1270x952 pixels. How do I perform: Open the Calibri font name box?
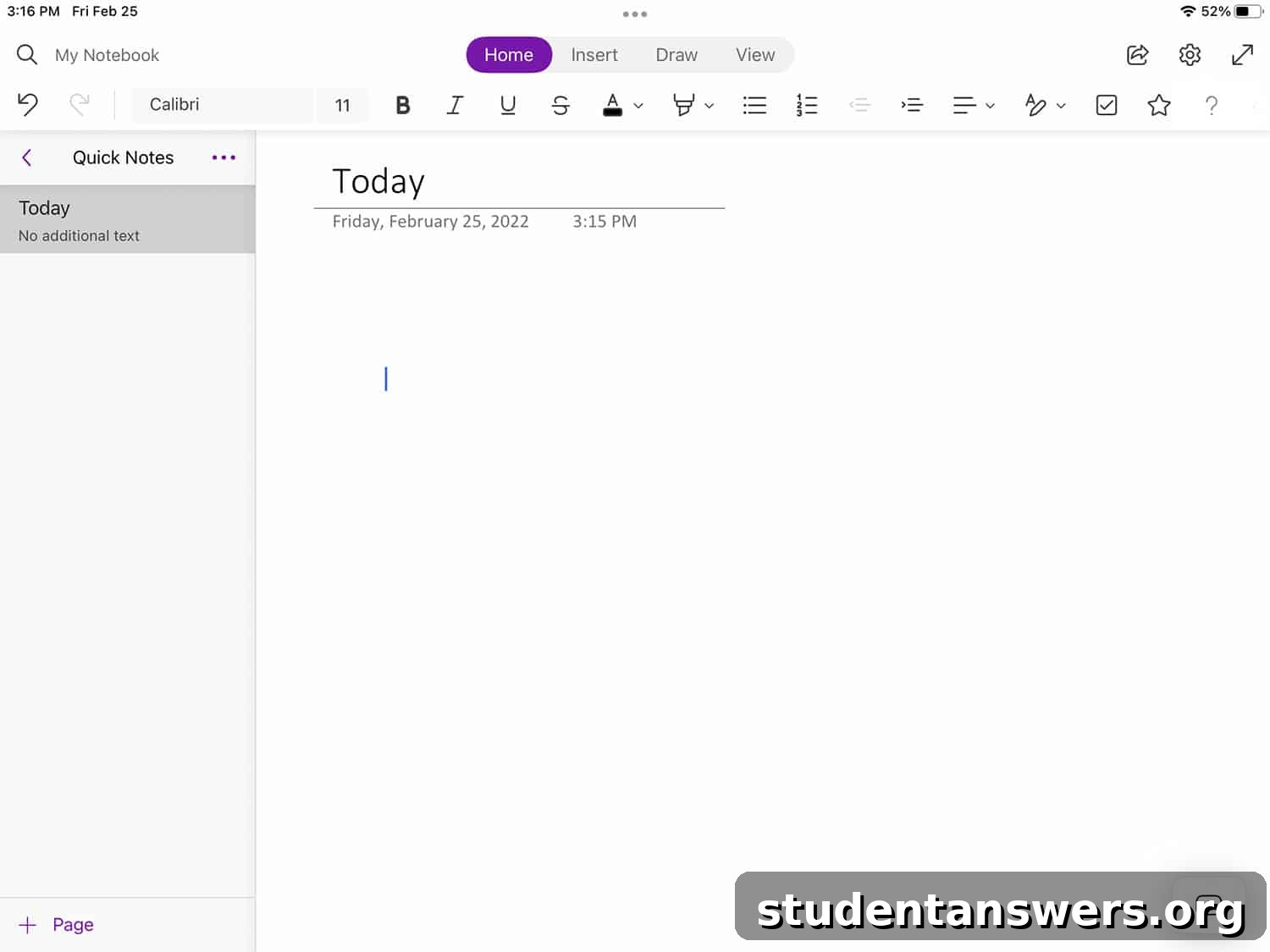(222, 105)
